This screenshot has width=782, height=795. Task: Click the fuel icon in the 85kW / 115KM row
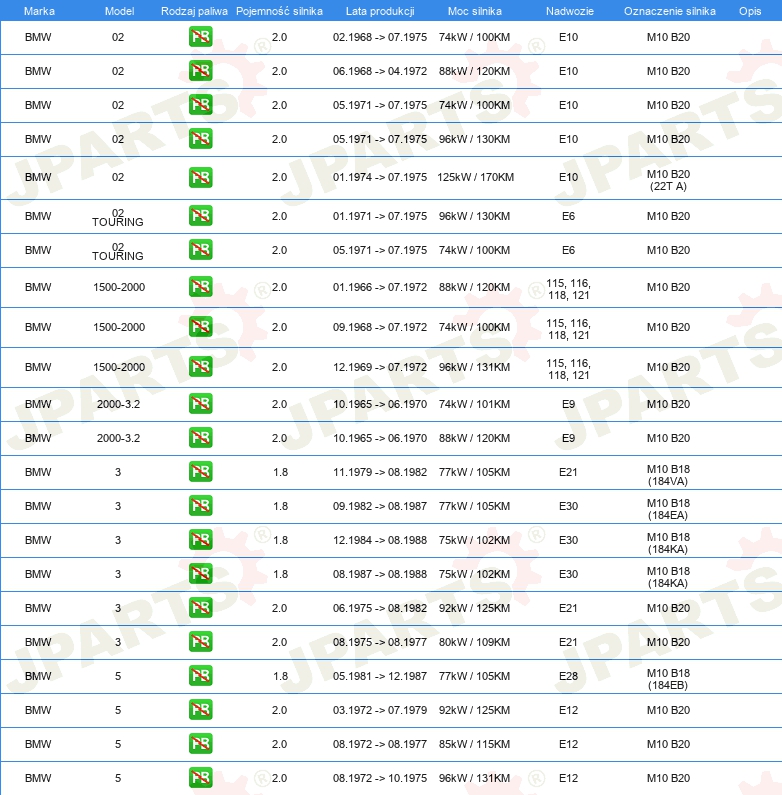200,744
